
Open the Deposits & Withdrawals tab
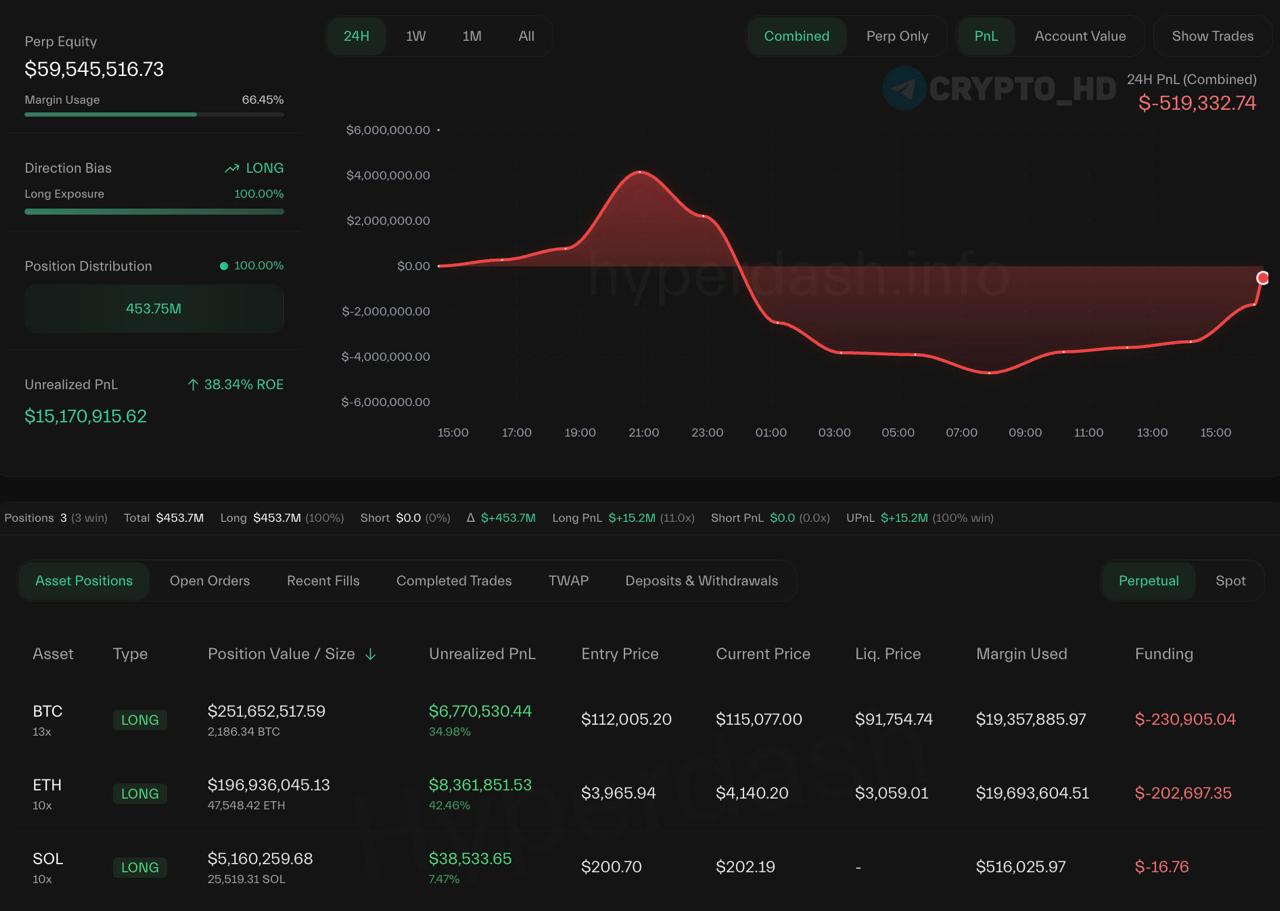coord(701,581)
